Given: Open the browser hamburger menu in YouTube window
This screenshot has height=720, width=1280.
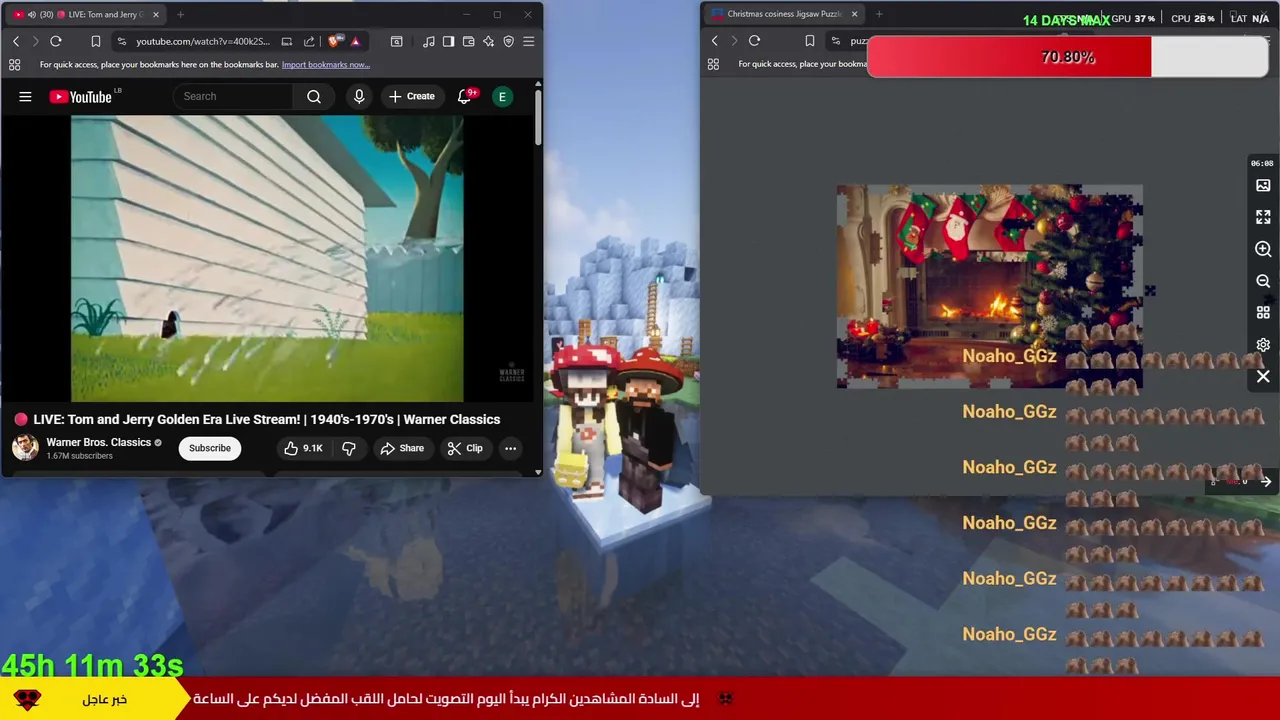Looking at the screenshot, I should (529, 41).
